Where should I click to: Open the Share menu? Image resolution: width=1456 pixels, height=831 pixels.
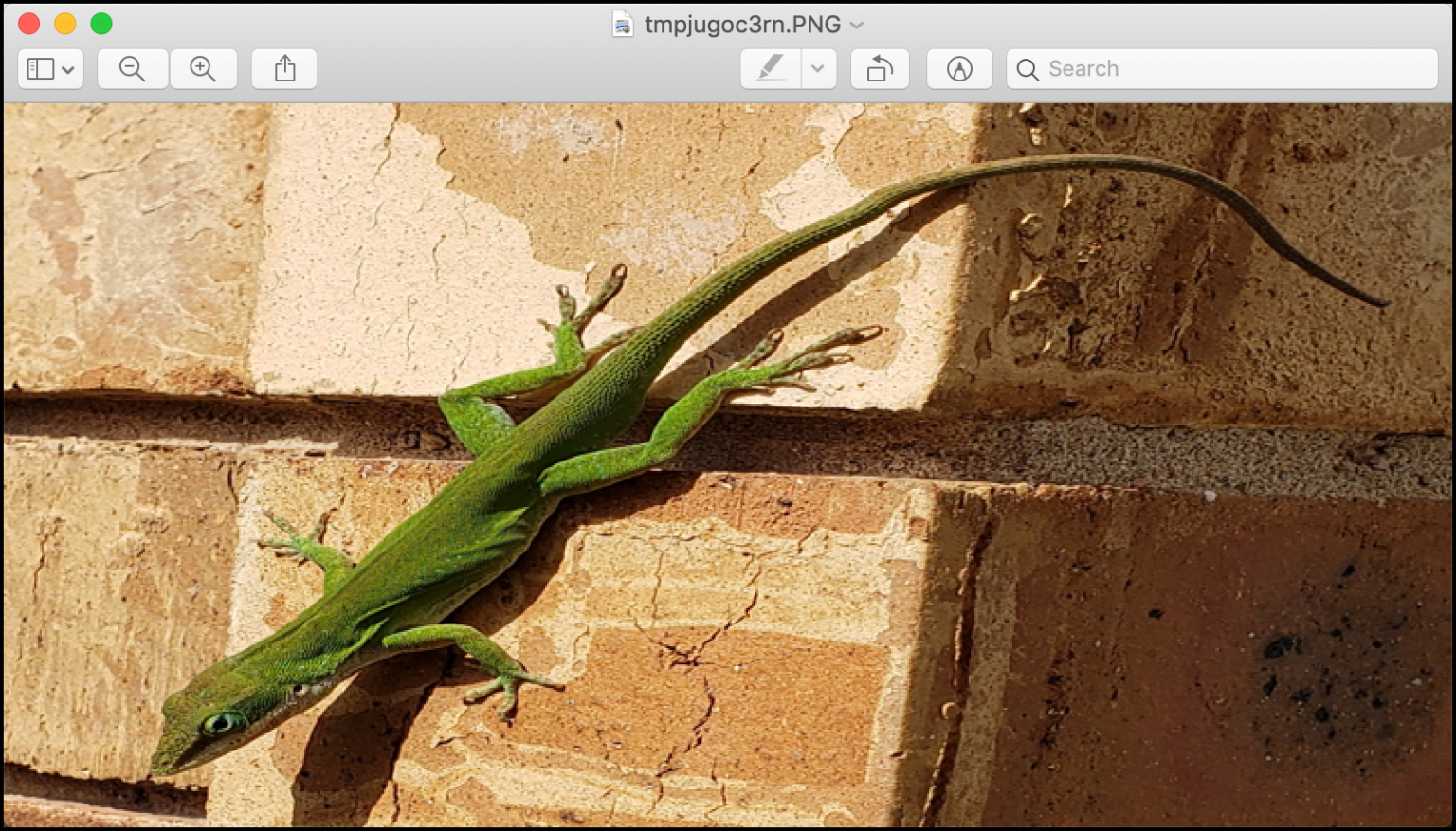click(284, 69)
